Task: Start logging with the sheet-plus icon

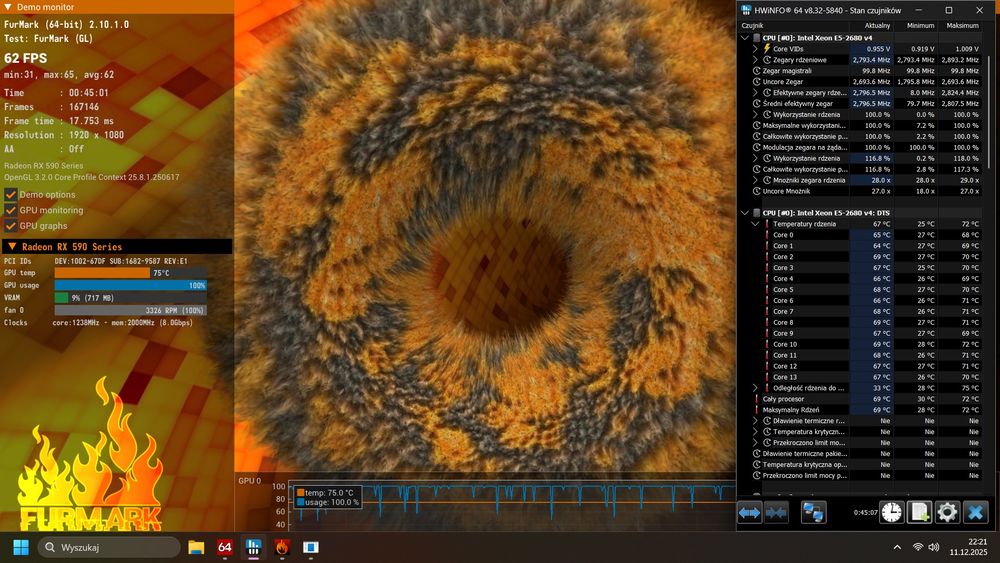Action: [x=919, y=513]
